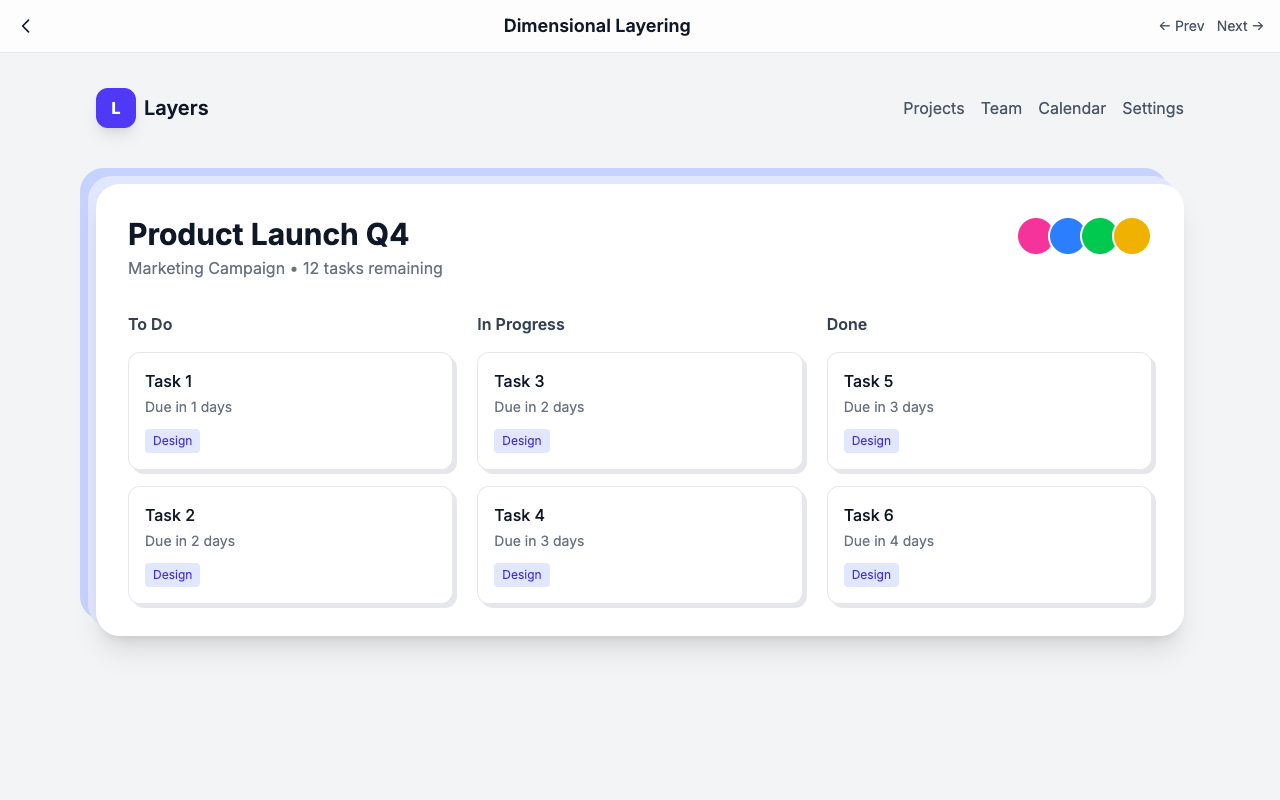Click the In Progress column heading
1280x800 pixels.
click(521, 324)
